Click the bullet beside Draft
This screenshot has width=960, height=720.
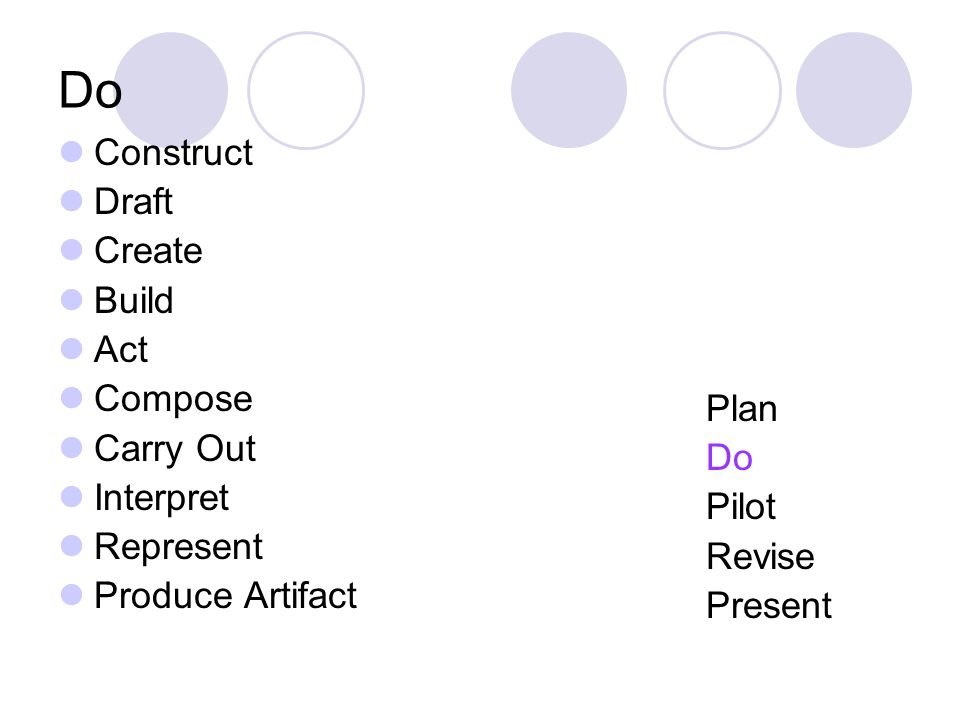click(72, 201)
